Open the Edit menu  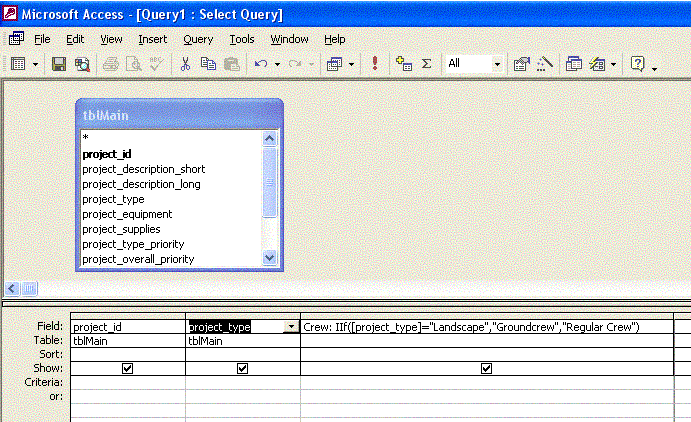click(75, 39)
